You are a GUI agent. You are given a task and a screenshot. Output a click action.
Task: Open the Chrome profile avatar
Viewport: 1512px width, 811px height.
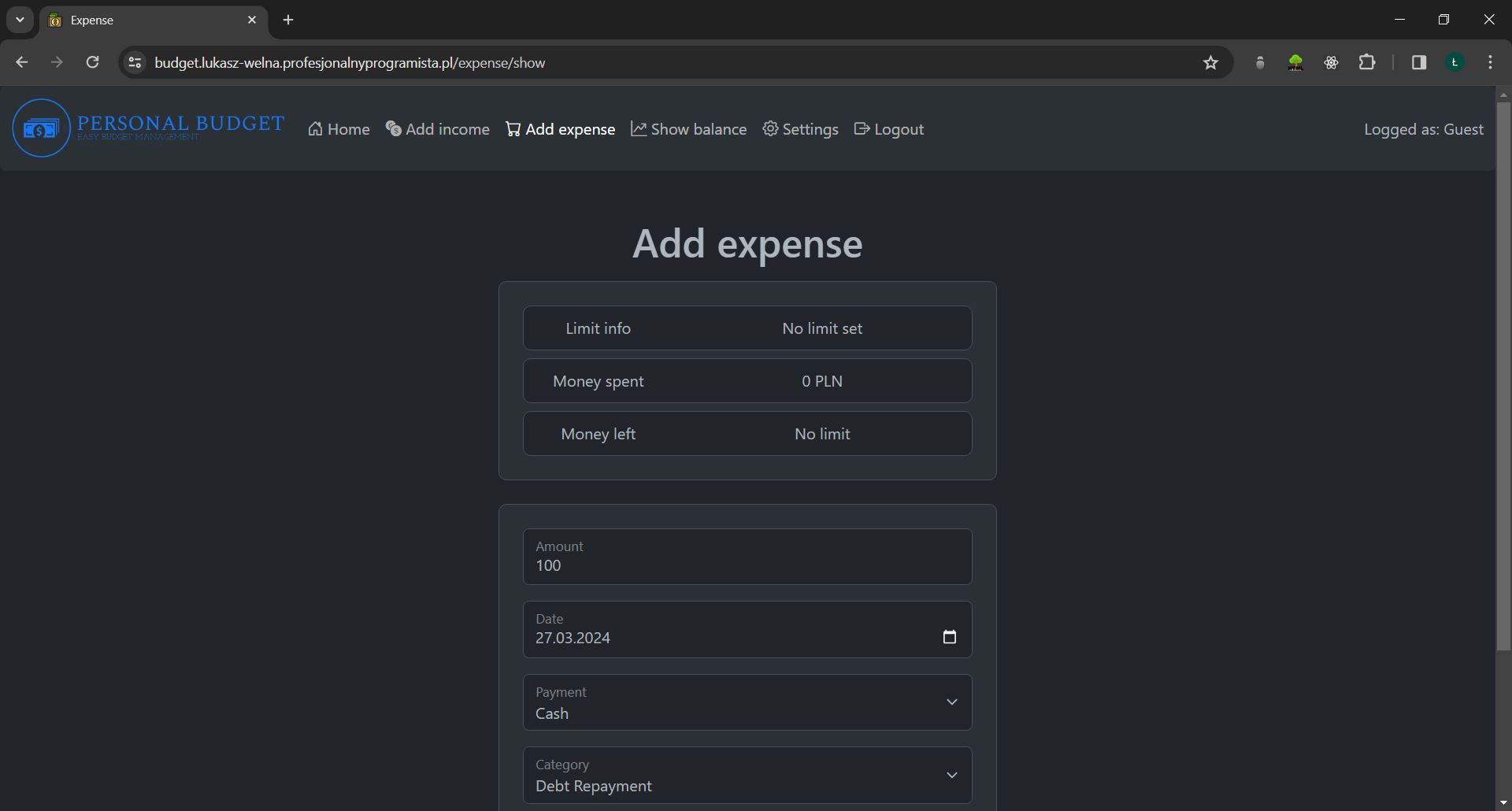click(x=1455, y=63)
